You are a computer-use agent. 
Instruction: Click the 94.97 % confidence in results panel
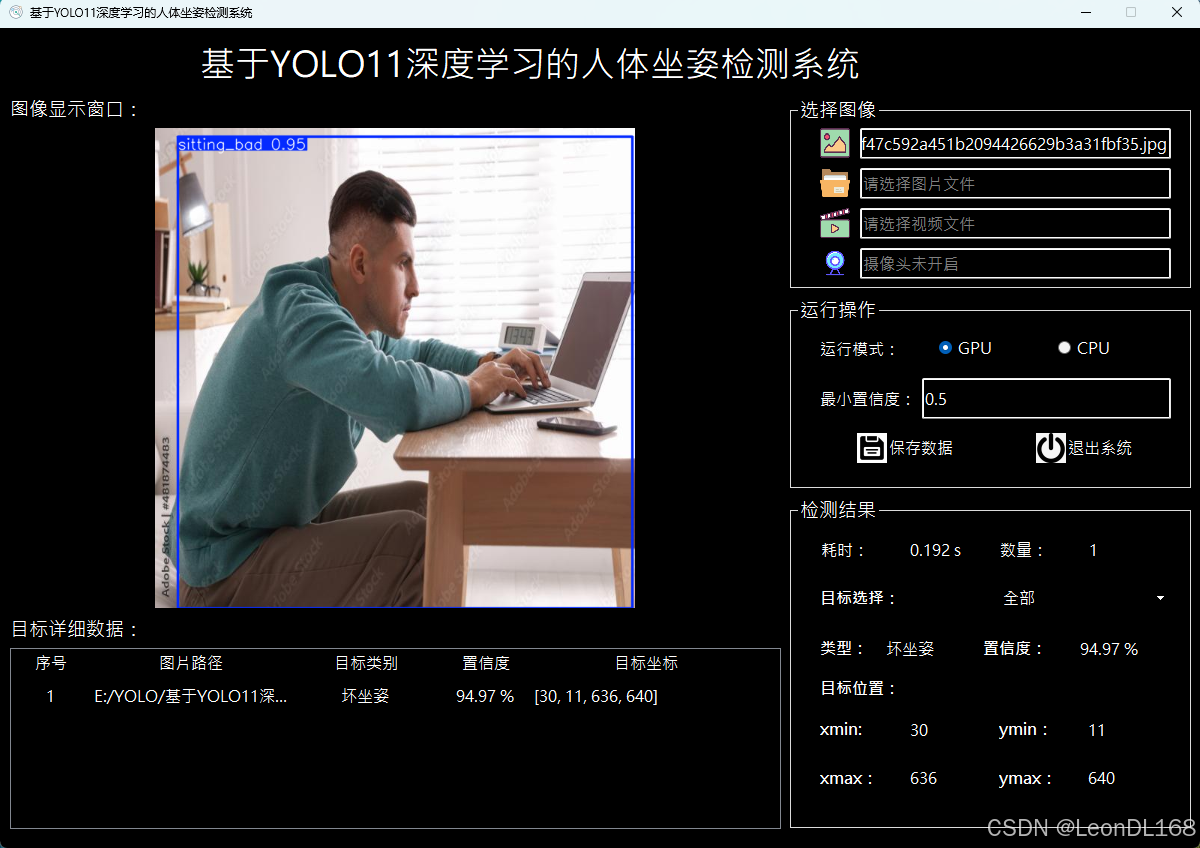coord(1109,649)
